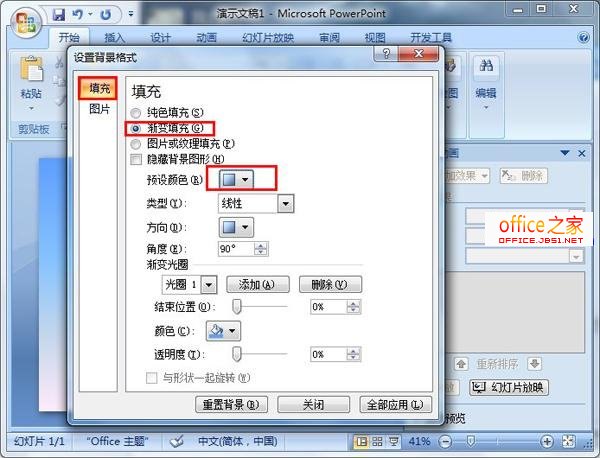Click the dialog help question mark button
Screen dimensions: 600x458
[x=386, y=54]
